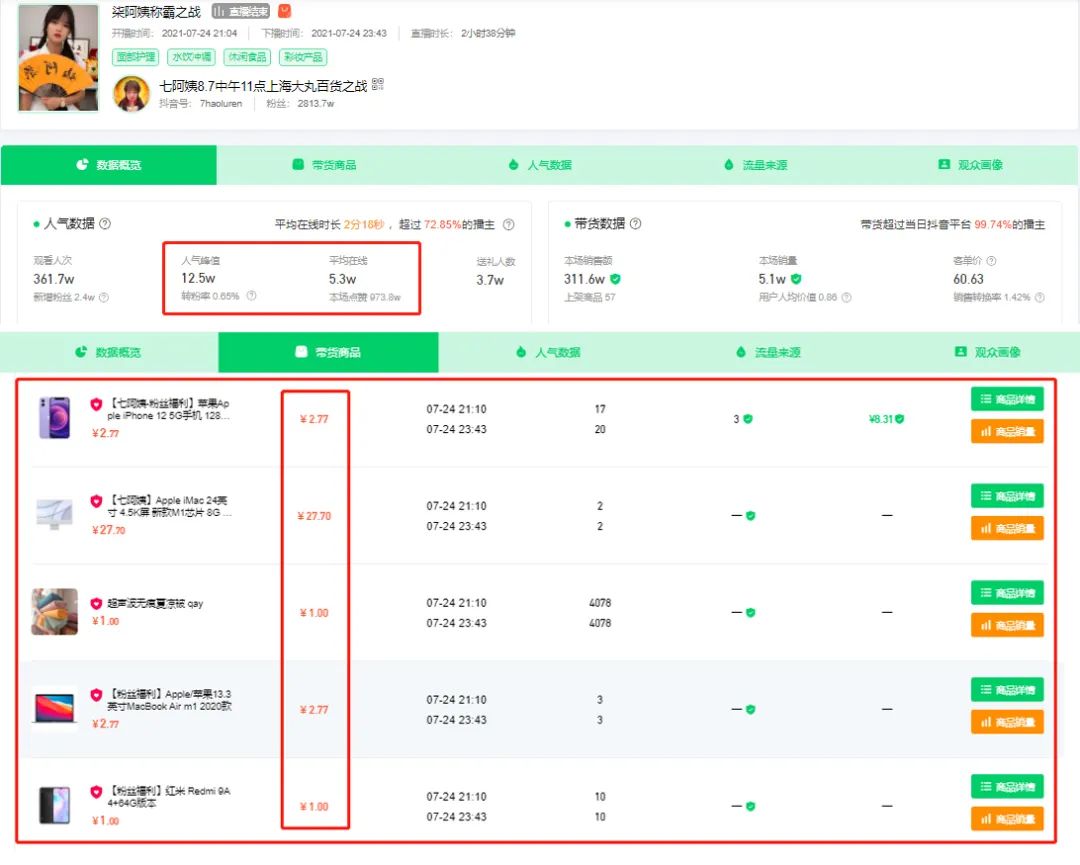Select active 带货商品 tab above product list
1080x865 pixels.
click(329, 353)
